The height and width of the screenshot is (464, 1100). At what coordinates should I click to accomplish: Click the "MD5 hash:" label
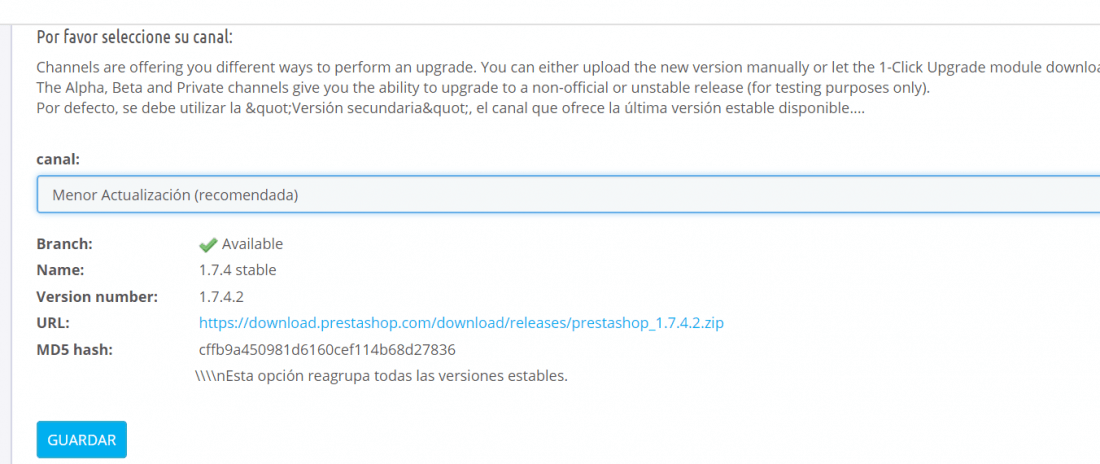(74, 350)
